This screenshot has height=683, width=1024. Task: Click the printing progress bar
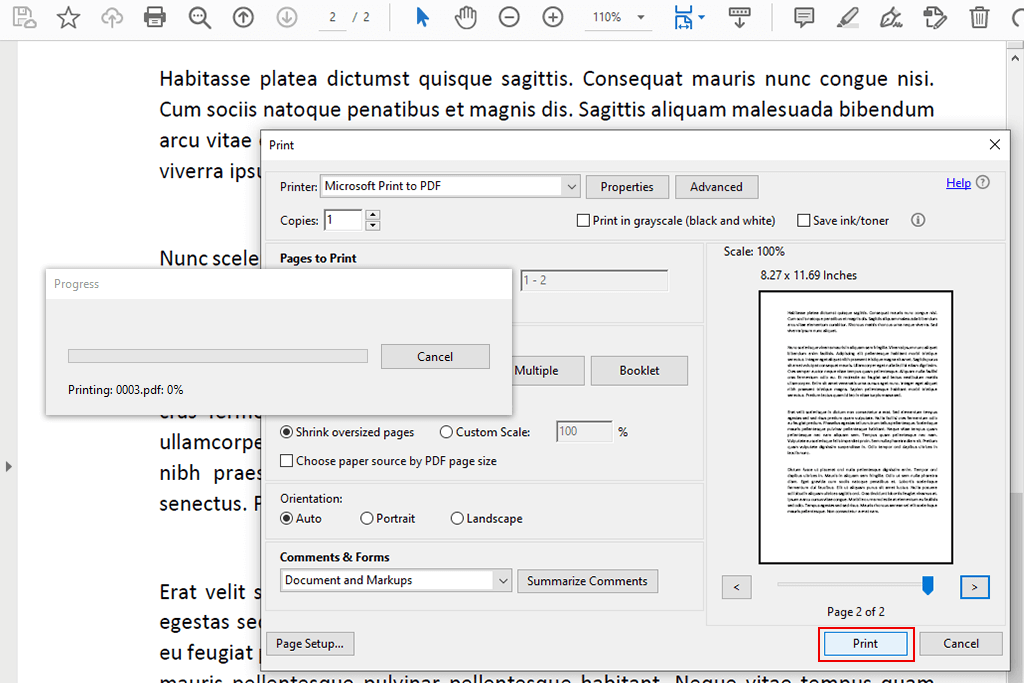217,356
